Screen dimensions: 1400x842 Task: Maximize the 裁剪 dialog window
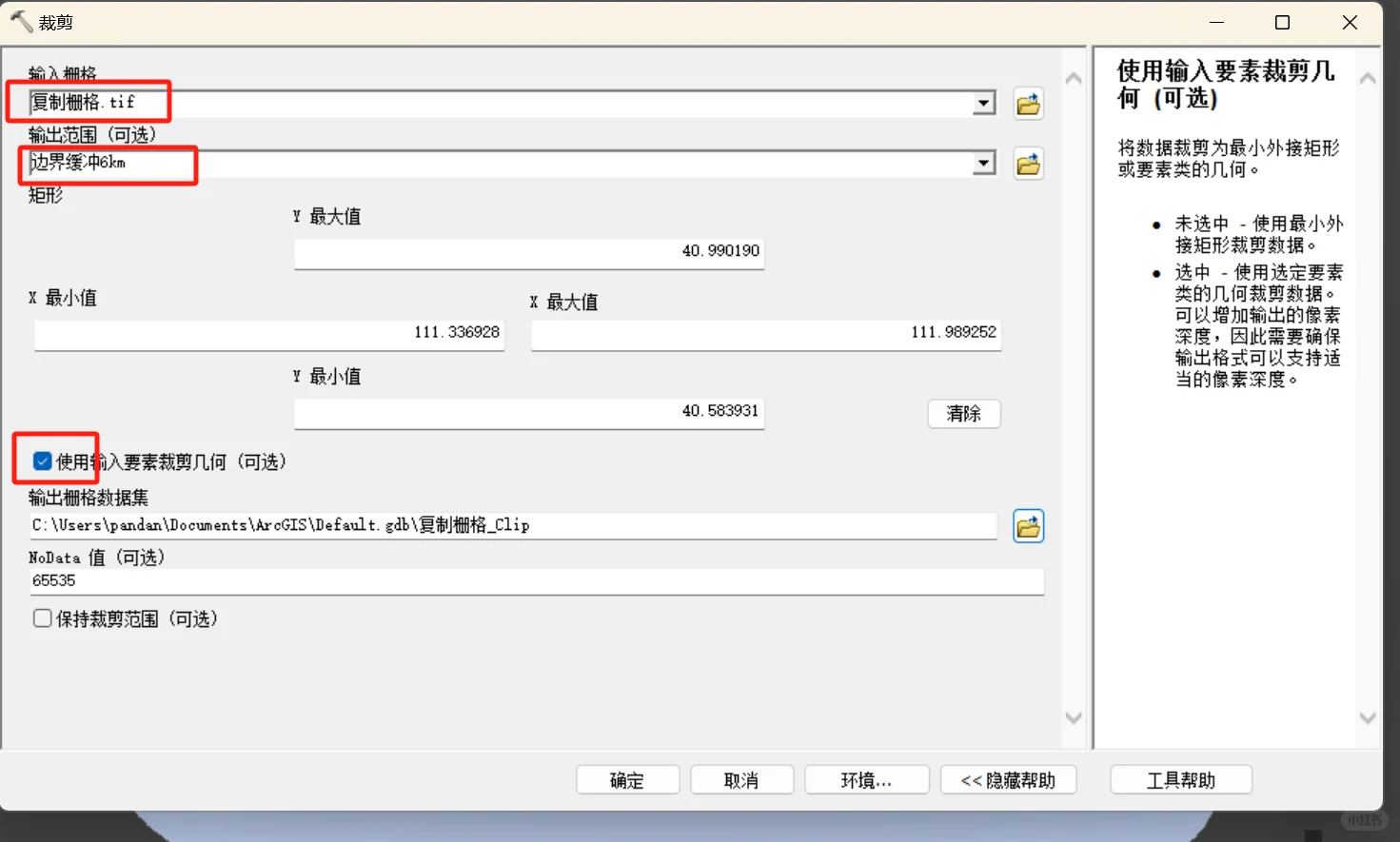(x=1283, y=22)
